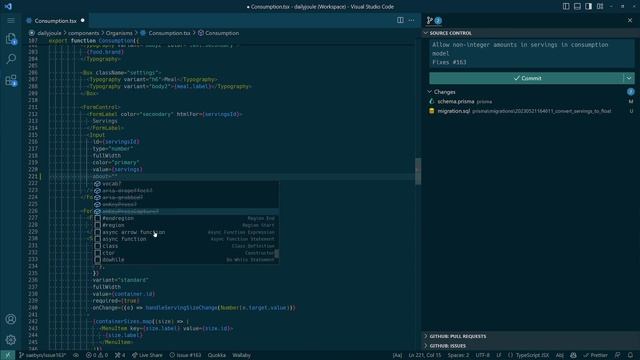Image resolution: width=640 pixels, height=360 pixels.
Task: Click the Consumption symbol in breadcrumb
Action: [x=222, y=33]
